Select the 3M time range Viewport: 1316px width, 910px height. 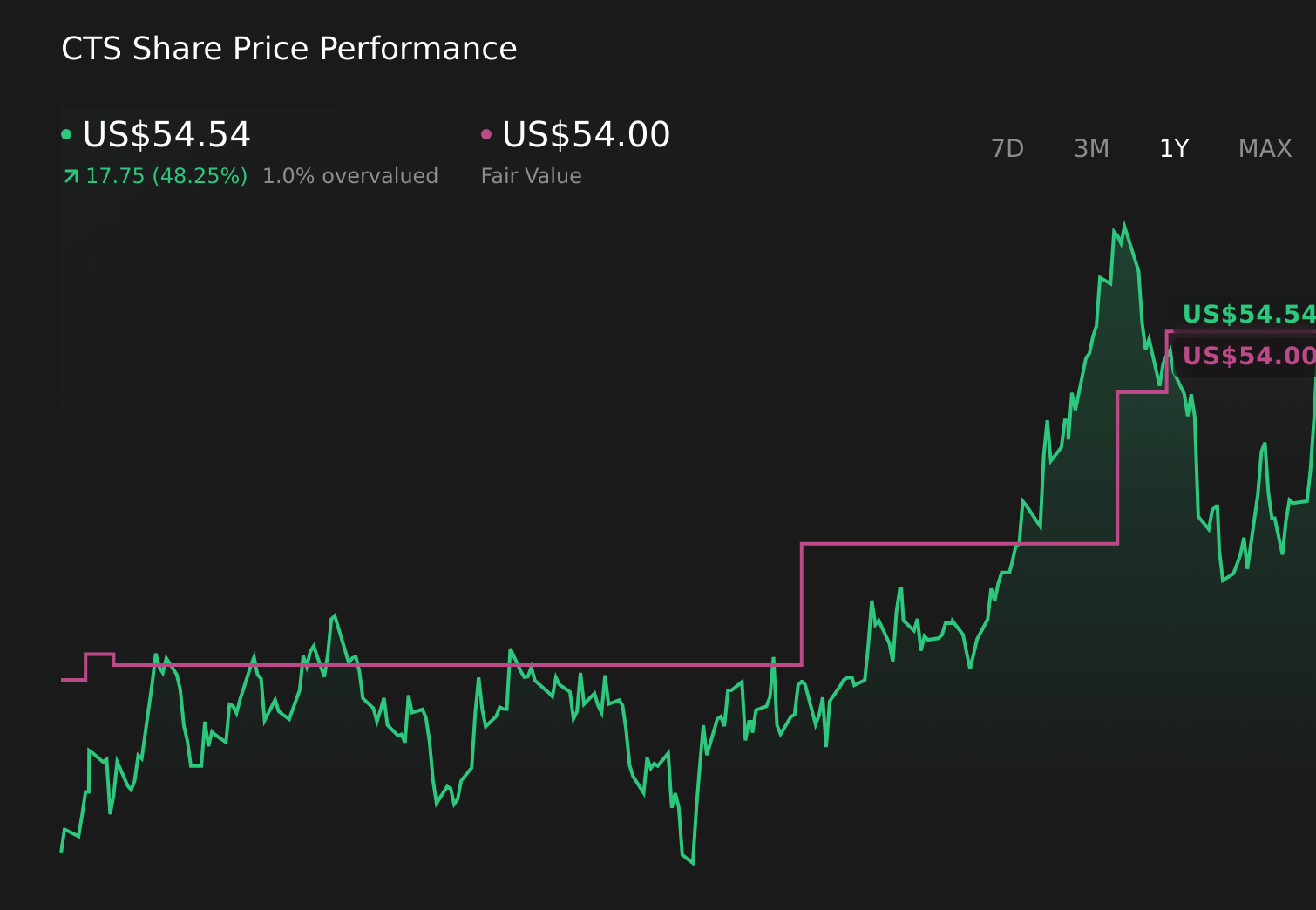click(x=1090, y=148)
